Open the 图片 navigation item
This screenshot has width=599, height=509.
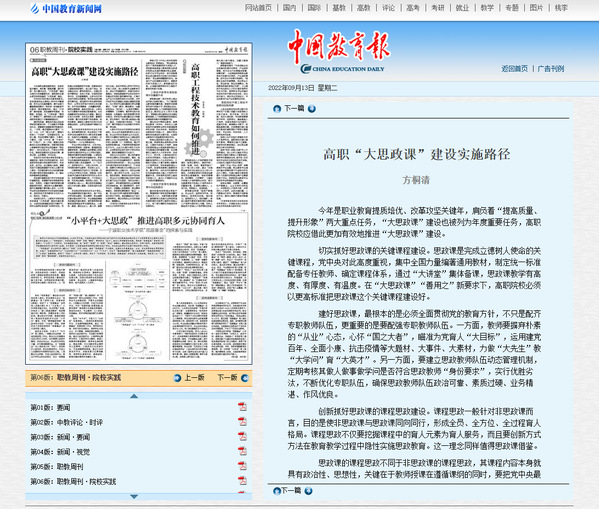(x=536, y=8)
